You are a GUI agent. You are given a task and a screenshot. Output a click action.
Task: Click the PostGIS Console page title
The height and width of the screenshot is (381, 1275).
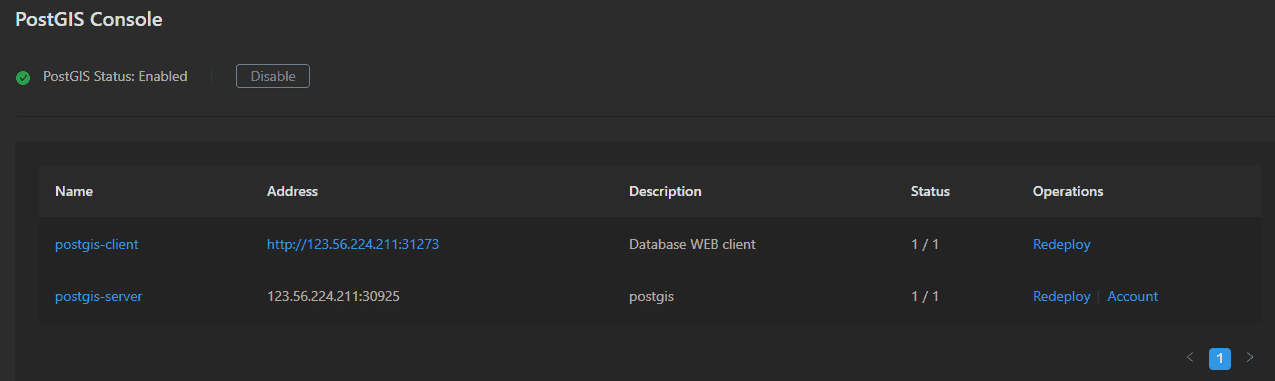tap(89, 19)
